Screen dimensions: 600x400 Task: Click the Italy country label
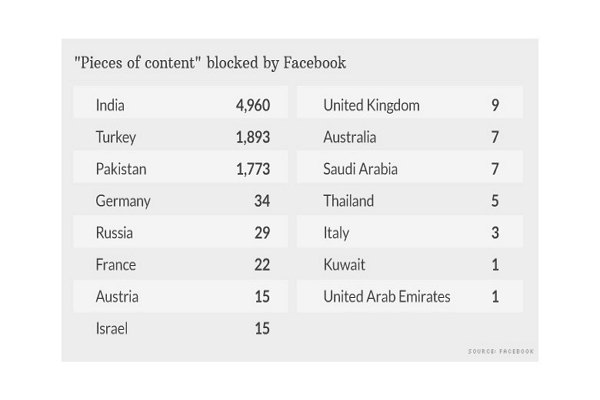[x=336, y=233]
